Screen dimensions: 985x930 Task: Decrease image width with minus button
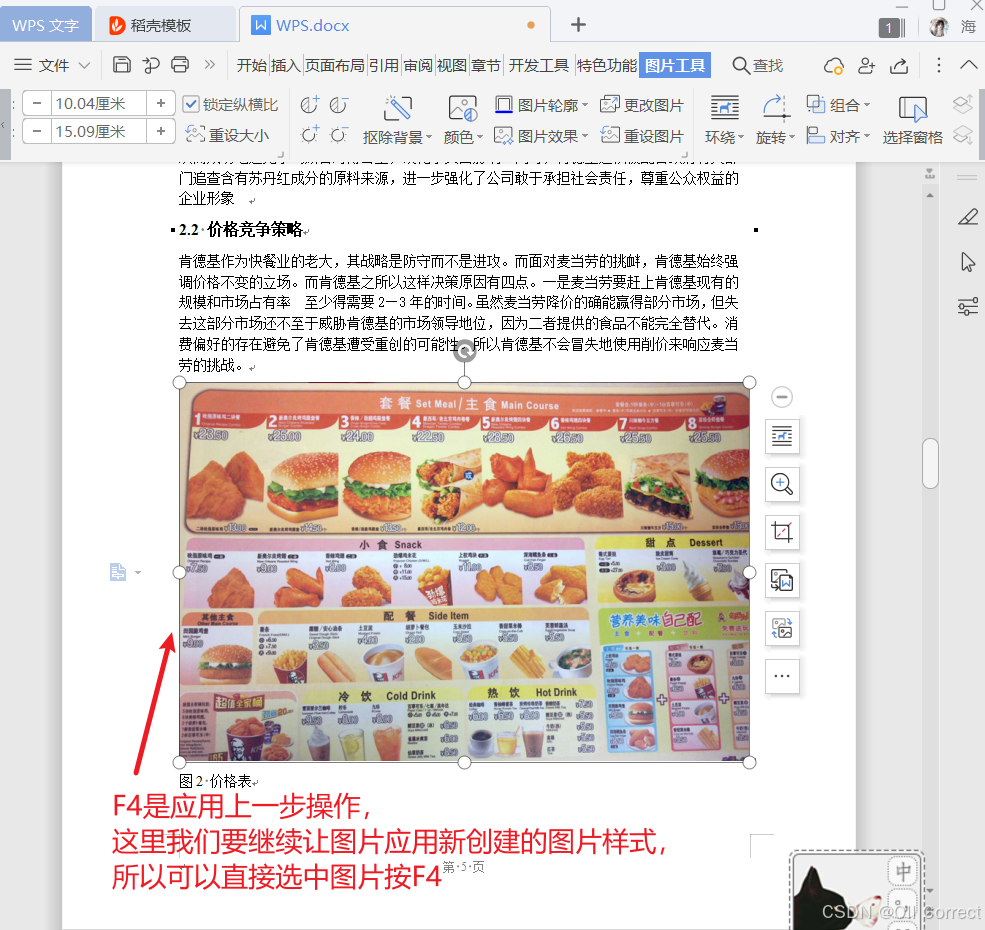click(x=37, y=131)
